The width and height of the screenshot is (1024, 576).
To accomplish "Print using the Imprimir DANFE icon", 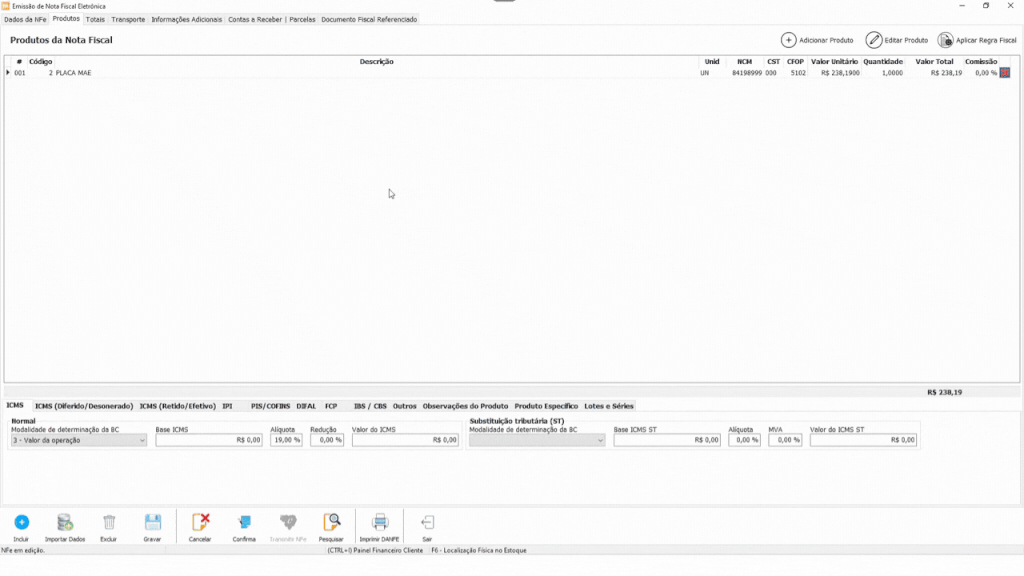I will pos(380,522).
